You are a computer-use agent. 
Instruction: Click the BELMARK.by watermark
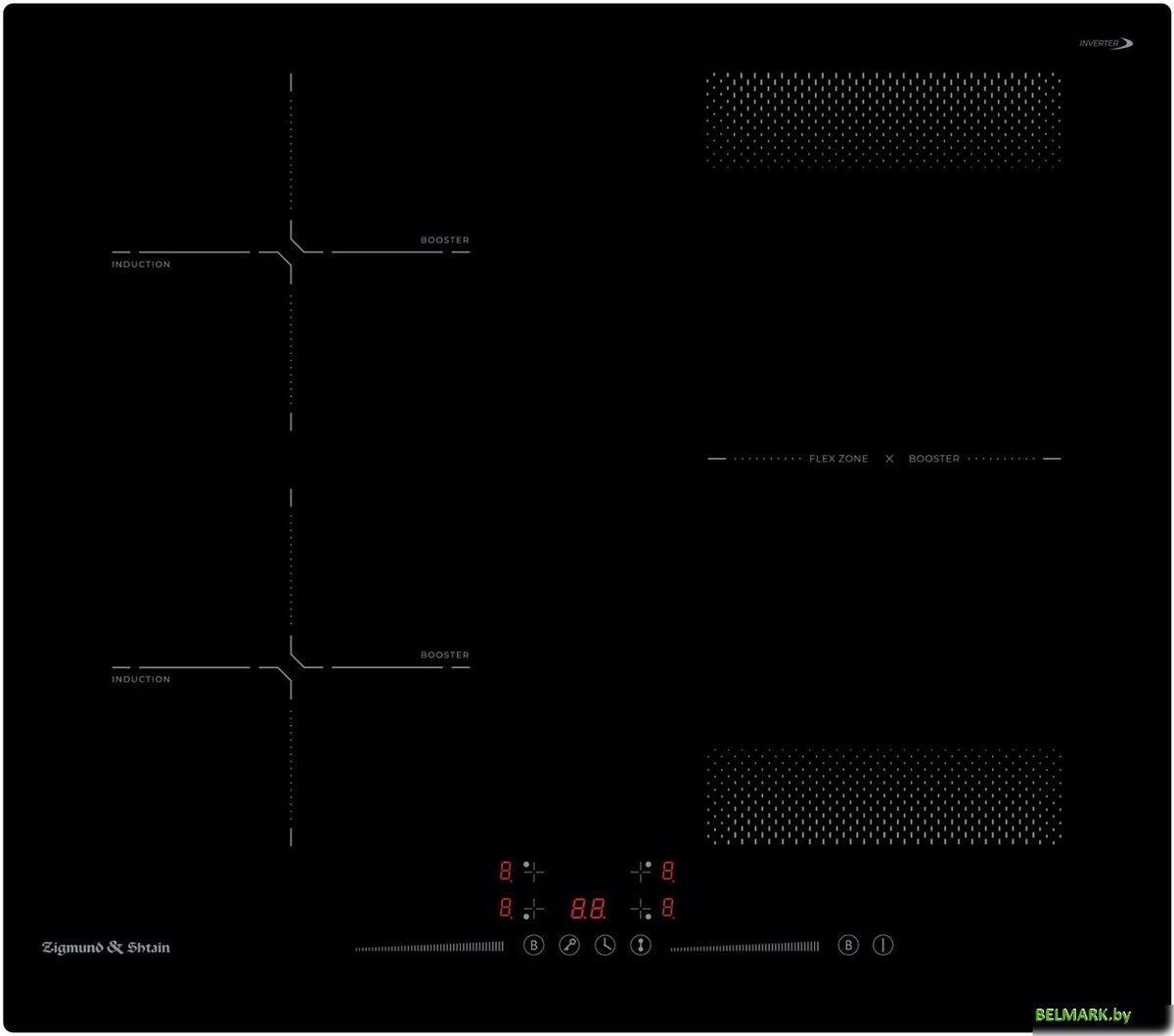pyautogui.click(x=1083, y=1014)
